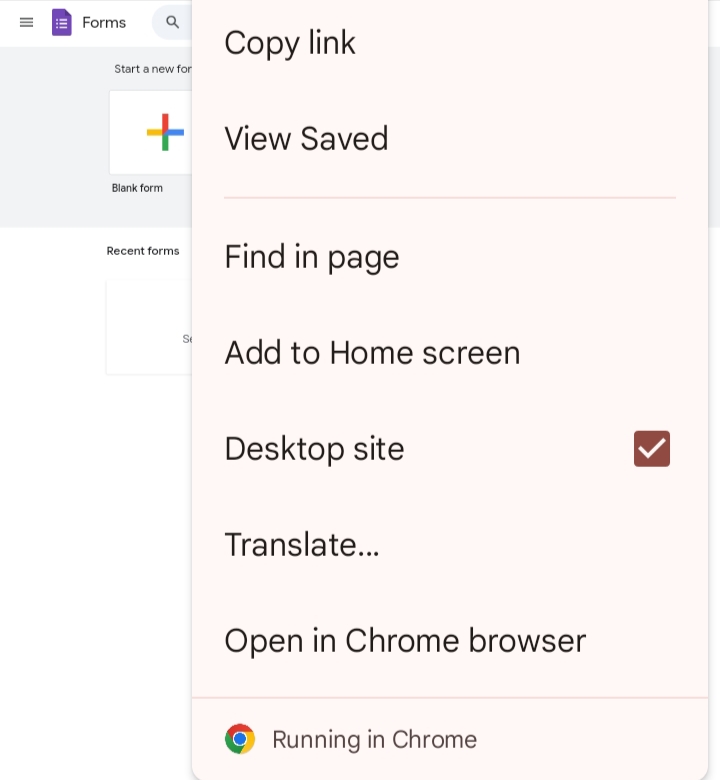Select Copy link from the menu

point(449,43)
